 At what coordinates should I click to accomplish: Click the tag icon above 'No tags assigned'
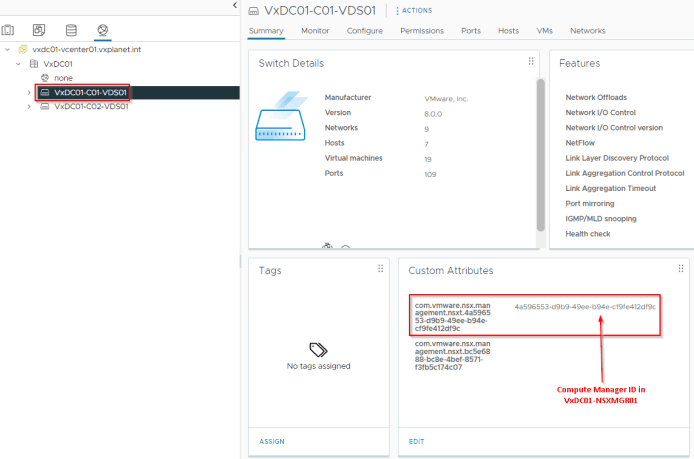point(318,350)
